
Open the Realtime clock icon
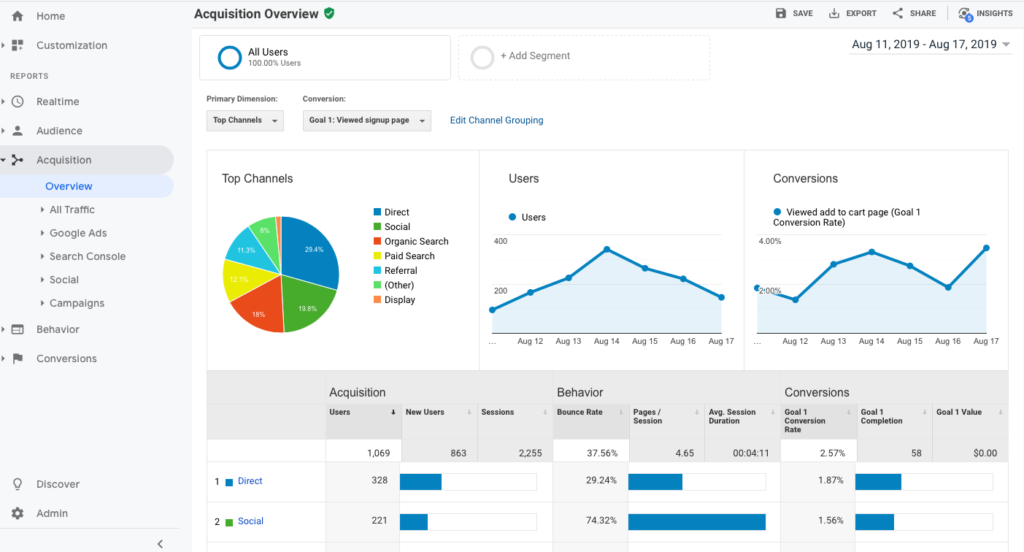[18, 102]
